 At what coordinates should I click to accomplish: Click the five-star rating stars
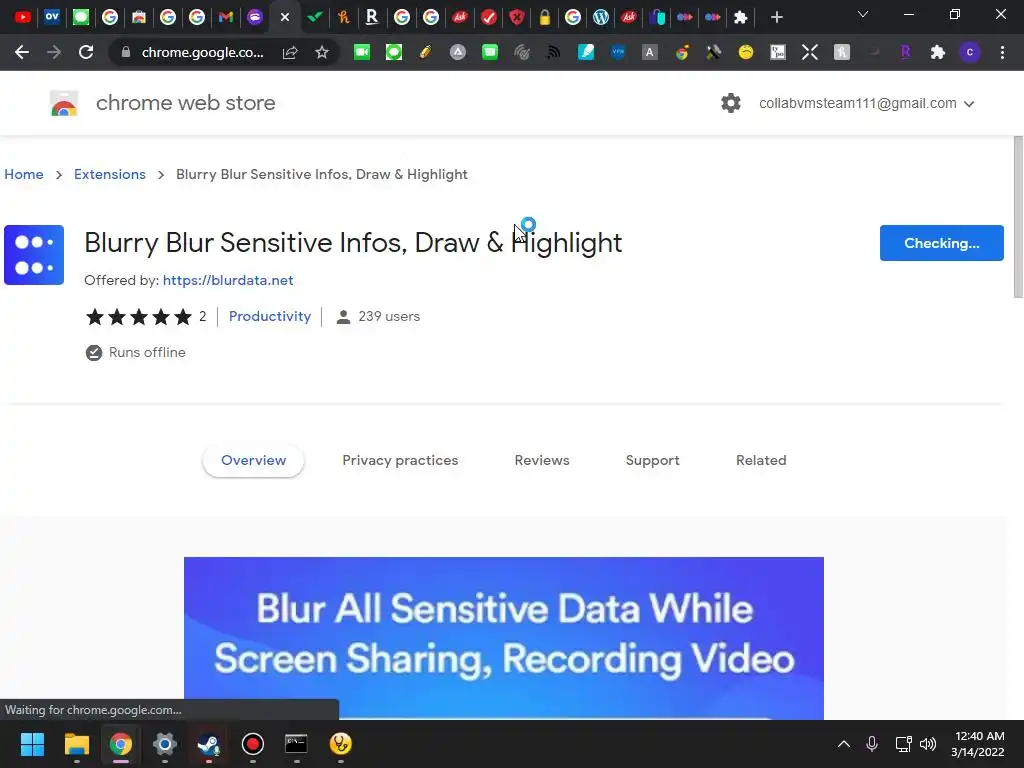[139, 317]
